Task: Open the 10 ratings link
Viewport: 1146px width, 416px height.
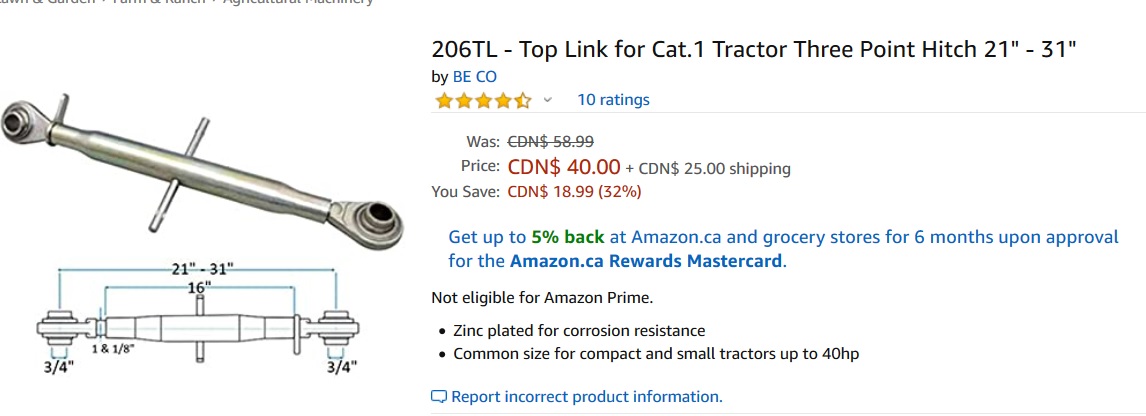Action: [x=613, y=100]
